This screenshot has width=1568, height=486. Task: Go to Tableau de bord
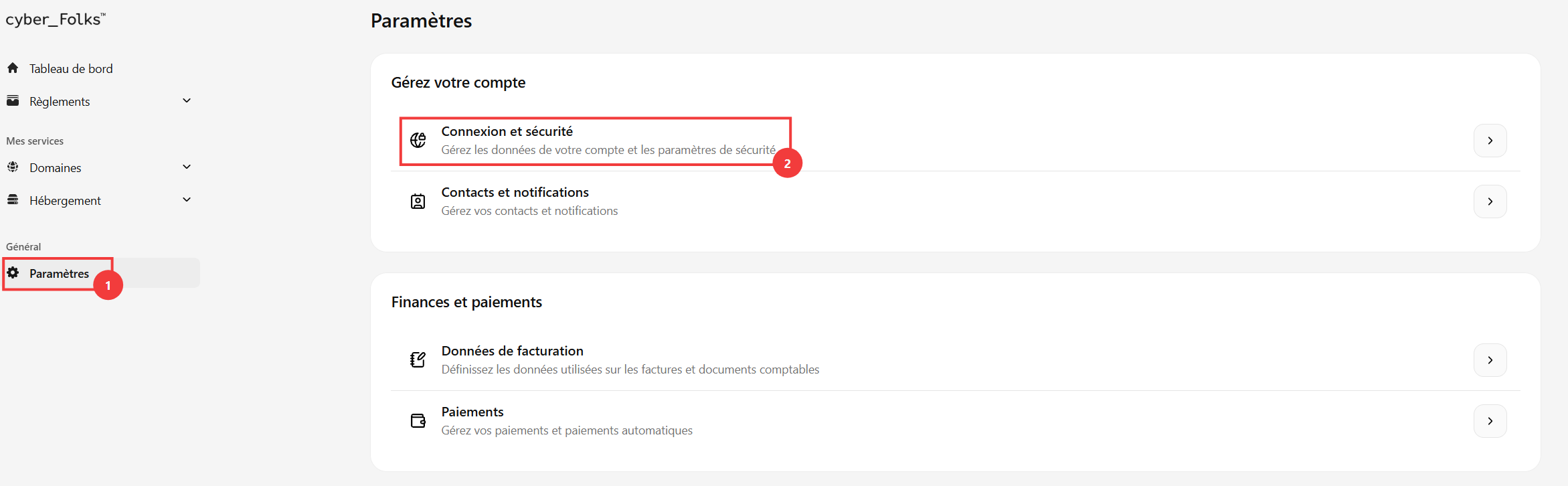tap(71, 68)
